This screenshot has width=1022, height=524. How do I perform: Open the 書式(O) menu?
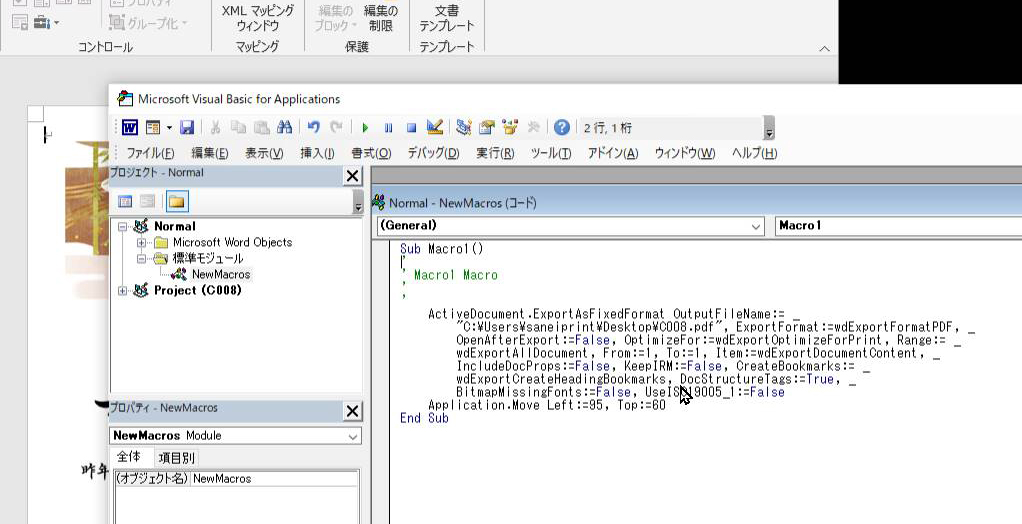coord(372,153)
